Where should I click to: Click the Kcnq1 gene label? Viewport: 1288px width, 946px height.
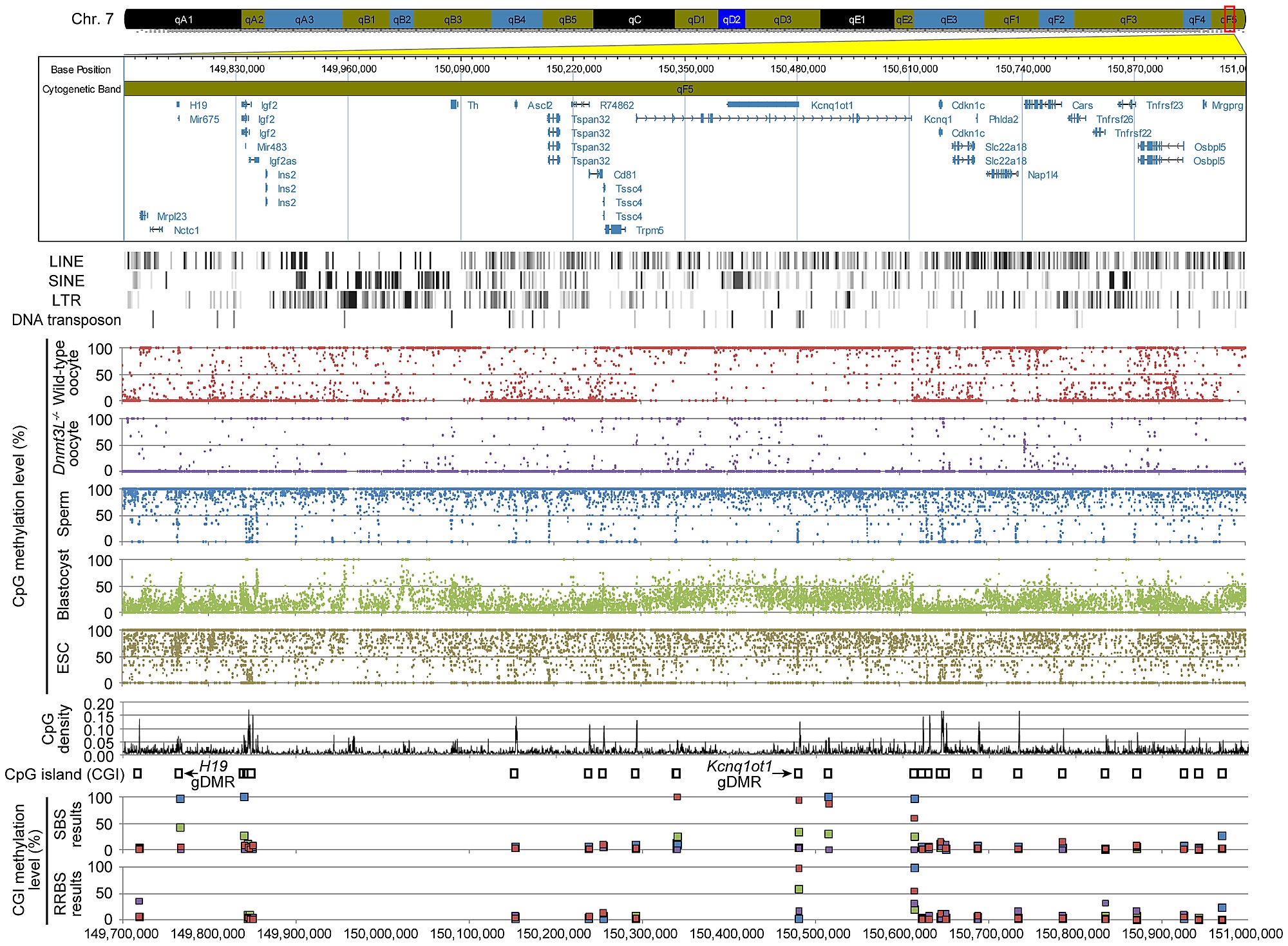click(938, 119)
